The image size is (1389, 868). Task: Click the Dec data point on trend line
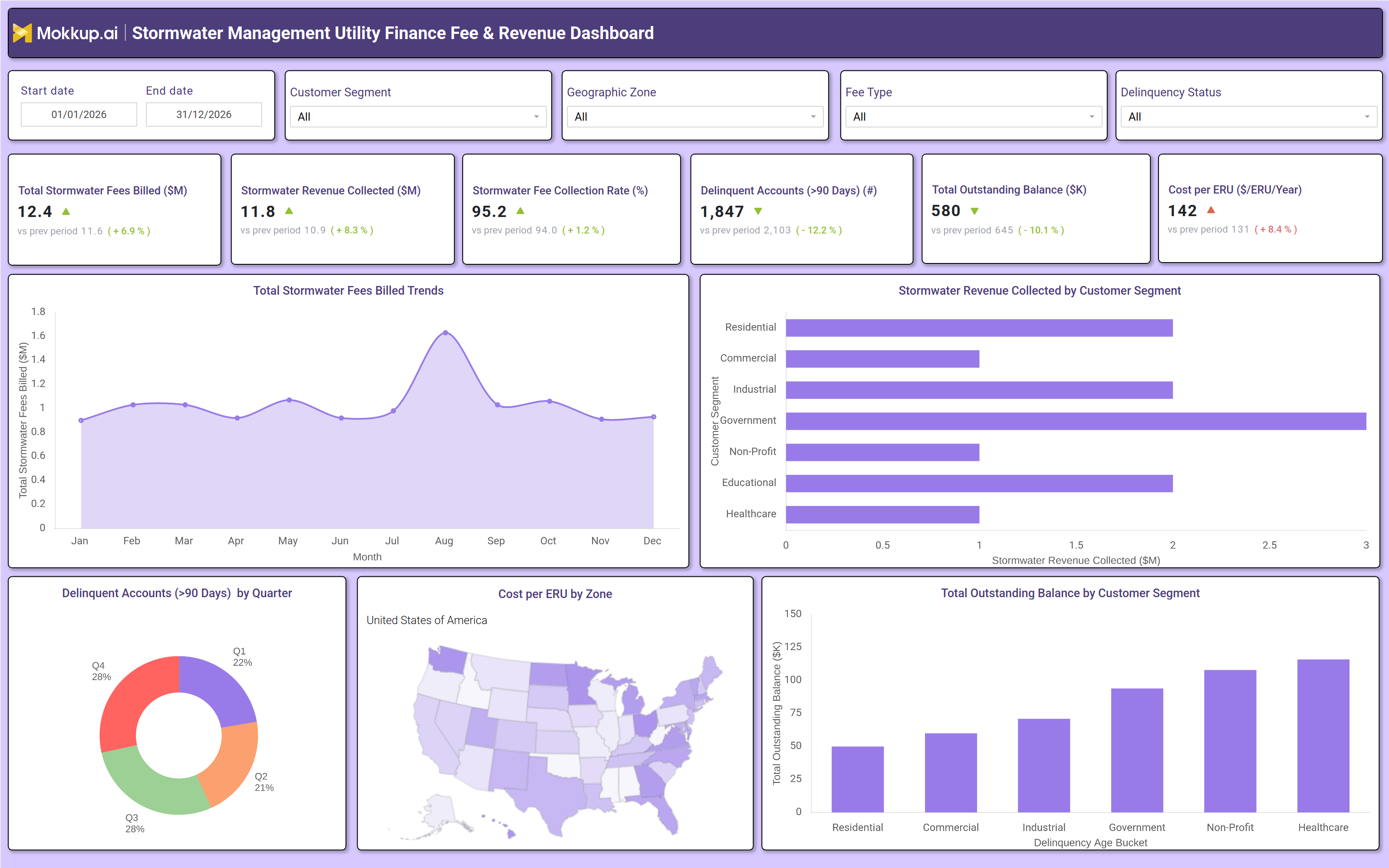pos(654,418)
